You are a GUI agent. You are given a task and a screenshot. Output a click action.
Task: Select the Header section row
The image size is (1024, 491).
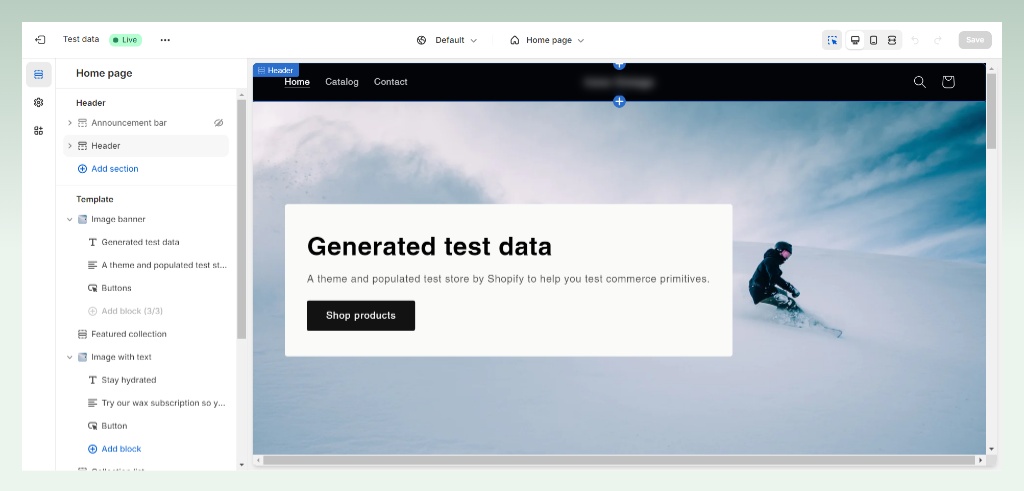(x=146, y=146)
